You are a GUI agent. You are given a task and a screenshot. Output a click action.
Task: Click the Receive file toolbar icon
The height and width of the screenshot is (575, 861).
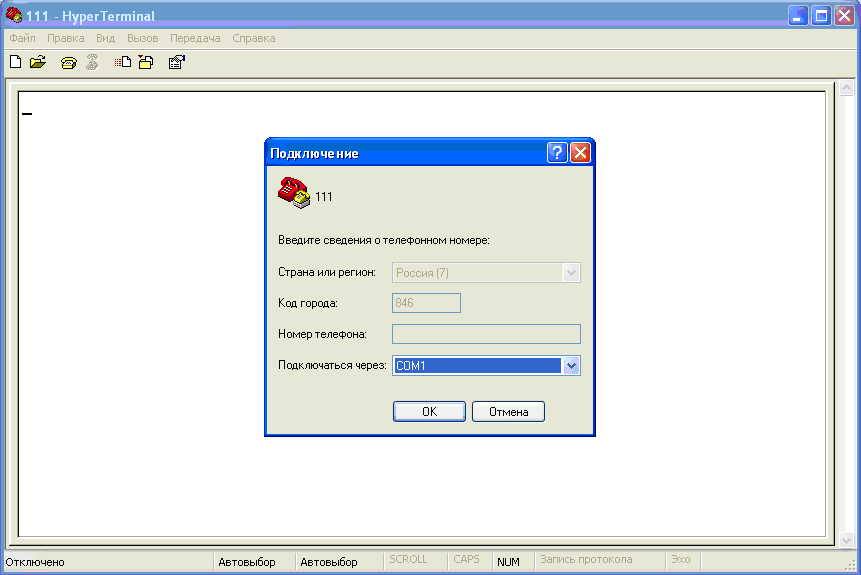click(146, 62)
